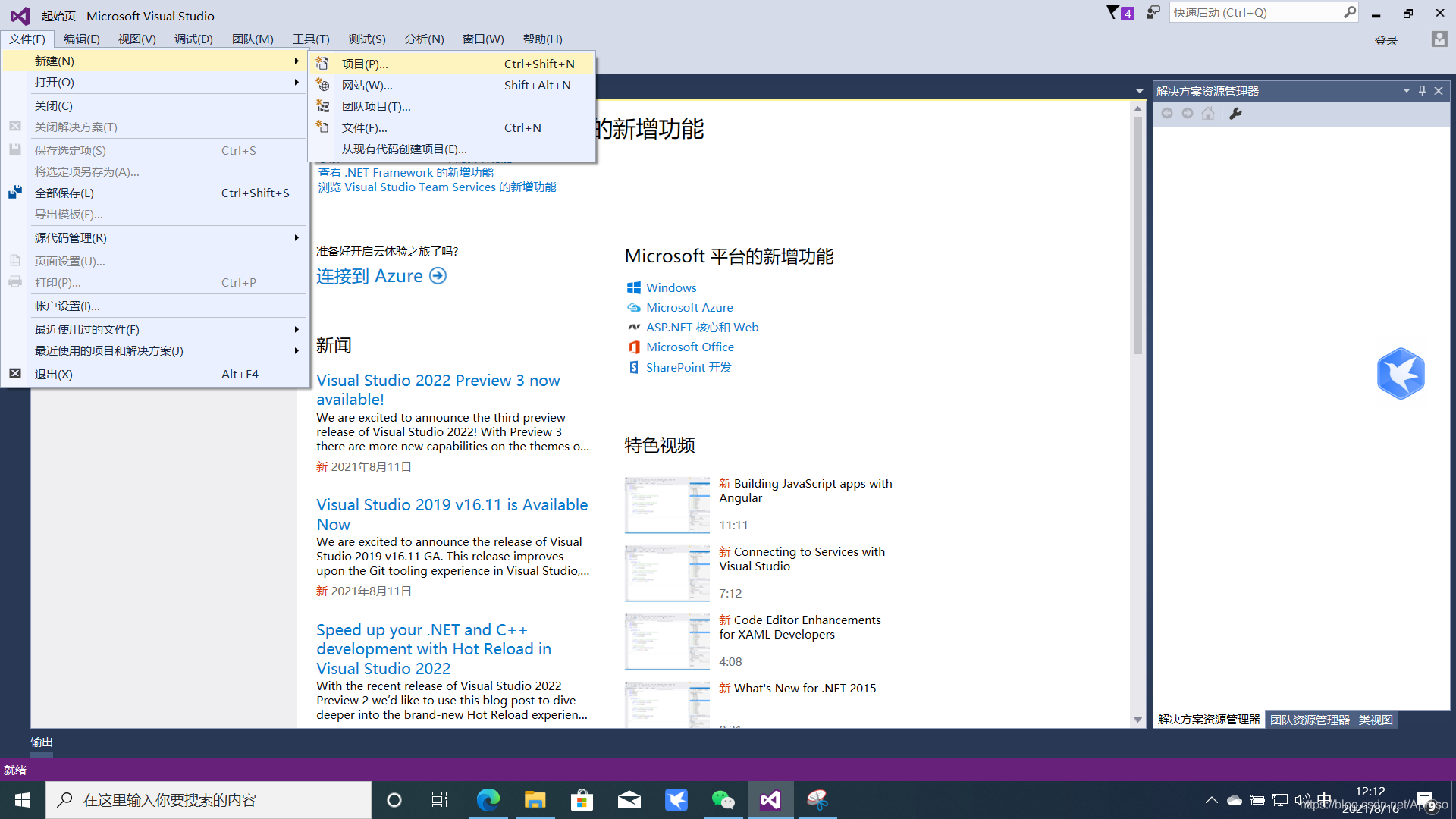
Task: Open Microsoft Edge from taskbar
Action: 488,800
